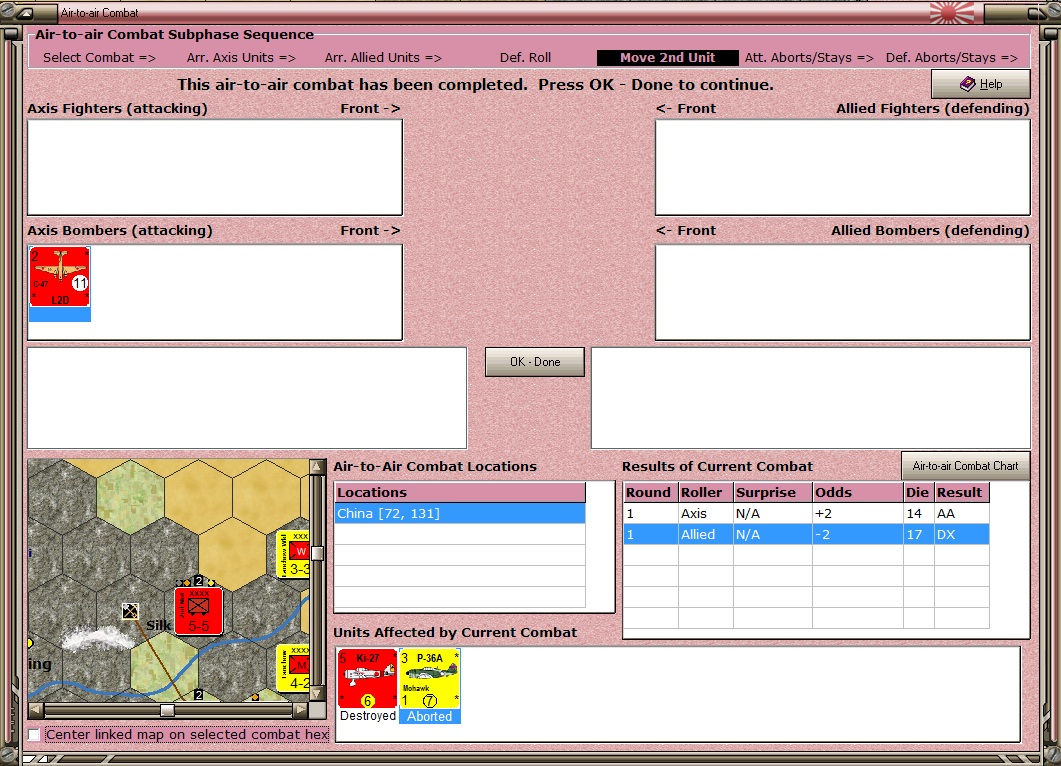Click the window maximize button in title bar
Image resolution: width=1061 pixels, height=766 pixels.
(1037, 13)
